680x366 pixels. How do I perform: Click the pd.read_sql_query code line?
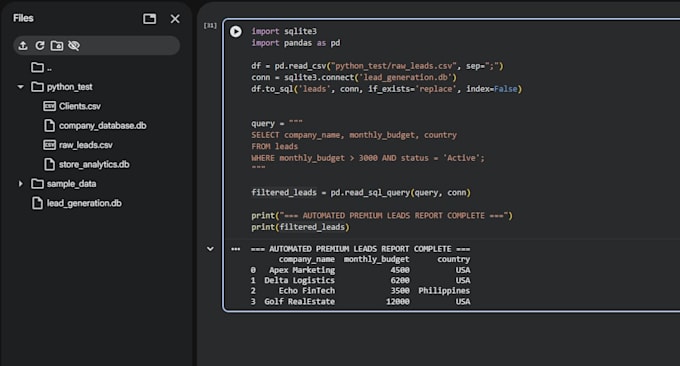[x=361, y=193]
